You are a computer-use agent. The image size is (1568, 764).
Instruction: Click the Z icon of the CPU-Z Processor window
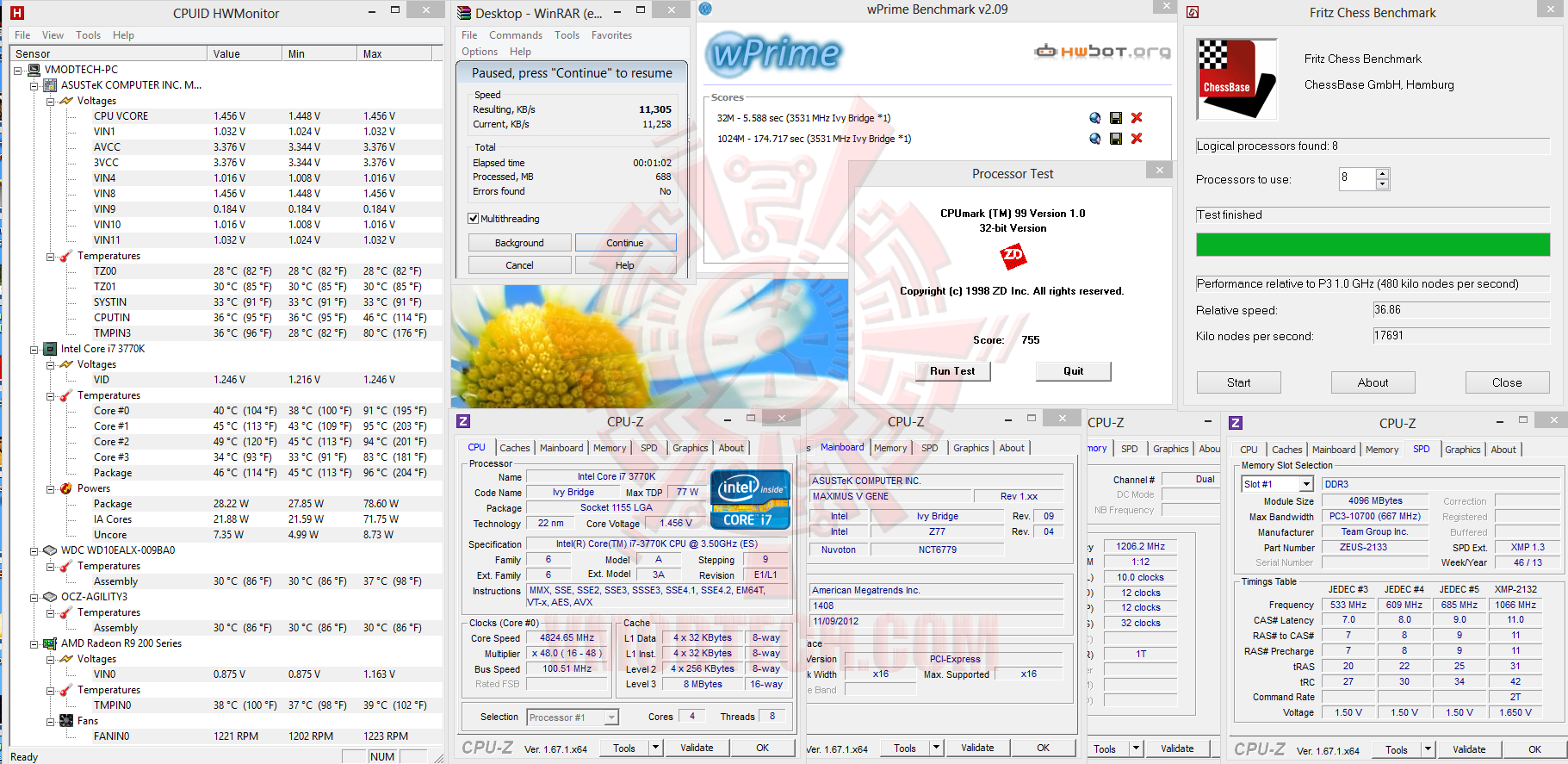click(x=463, y=421)
